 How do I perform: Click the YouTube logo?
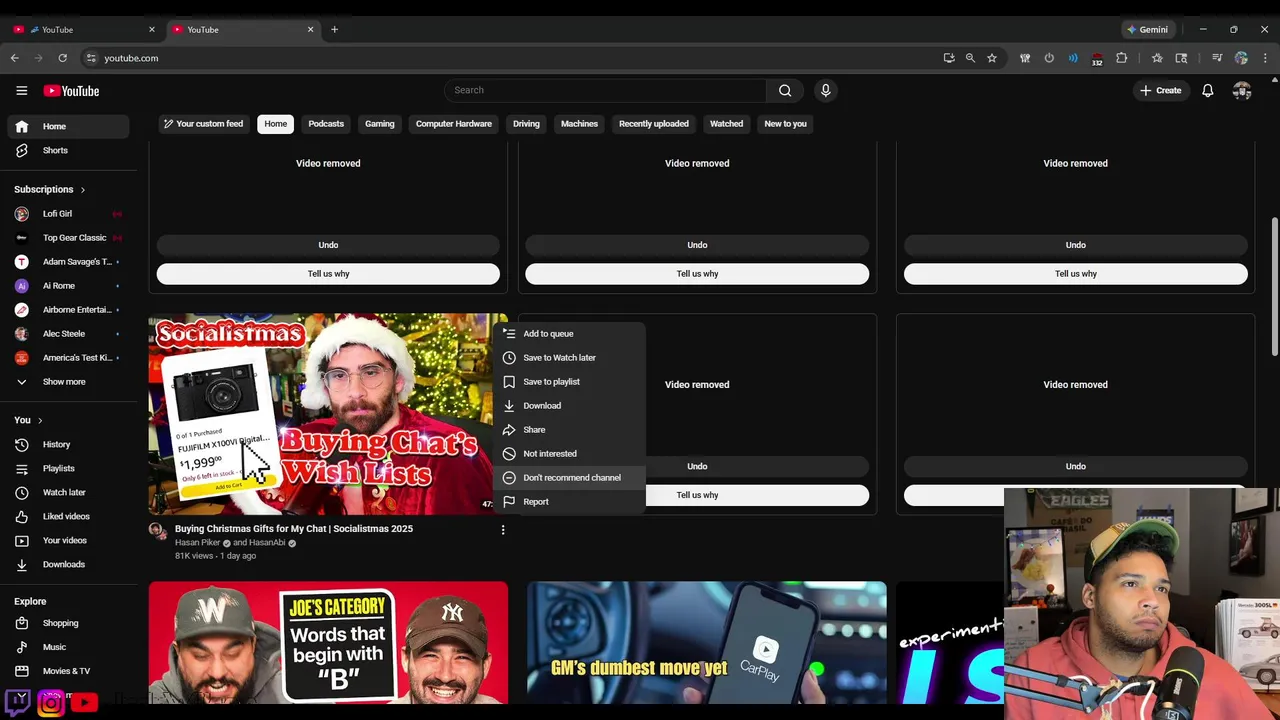tap(71, 91)
